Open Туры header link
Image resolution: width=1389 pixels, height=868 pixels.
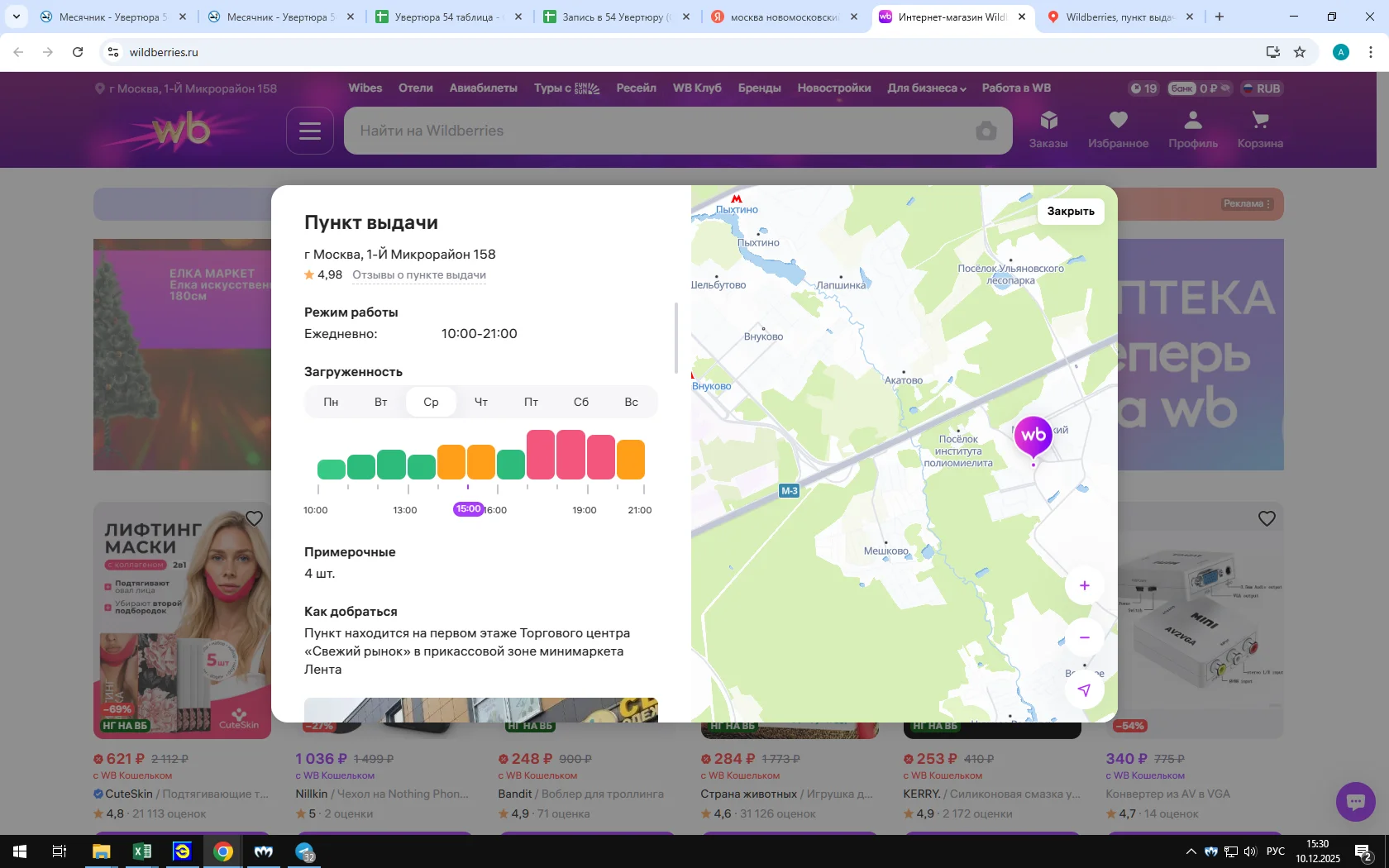pos(566,88)
